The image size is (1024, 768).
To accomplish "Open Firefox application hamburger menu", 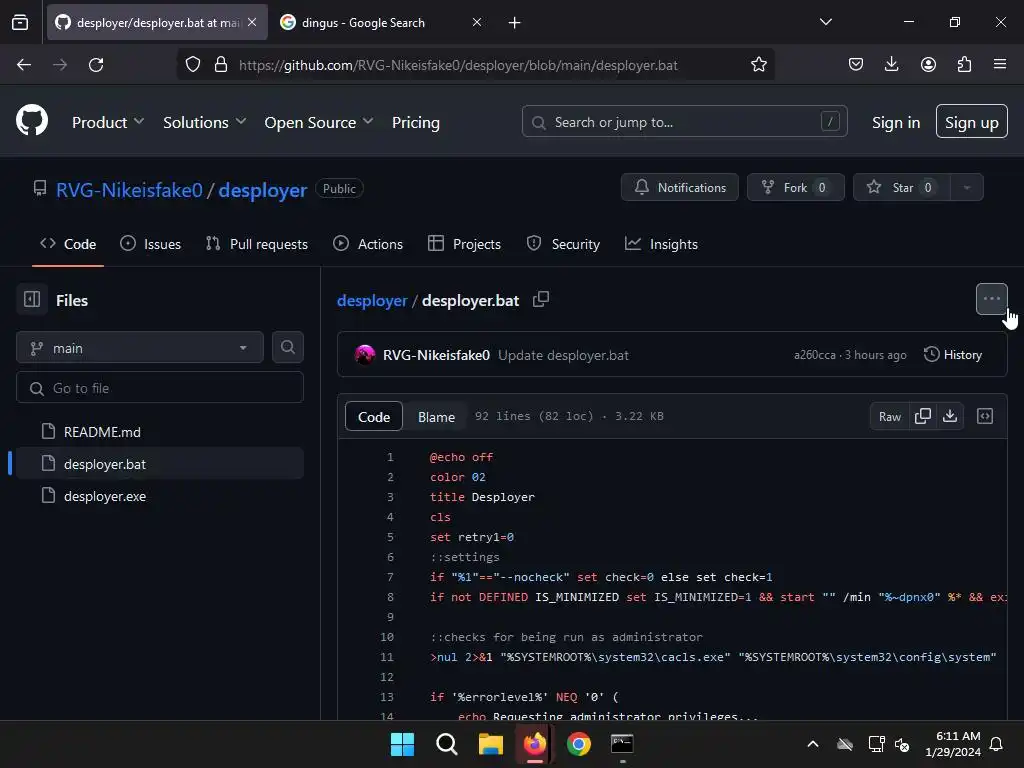I will click(x=1000, y=64).
